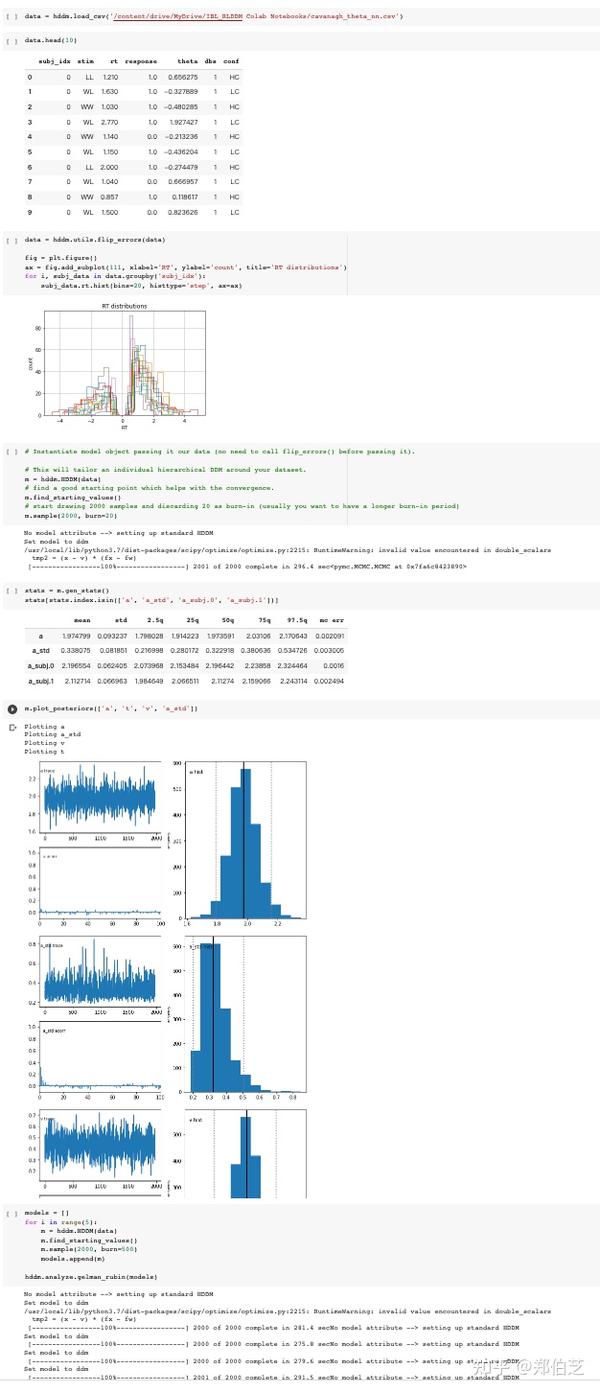The height and width of the screenshot is (1392, 600).
Task: Run the m.gen_stats() cell via its bracket
Action: tap(10, 591)
